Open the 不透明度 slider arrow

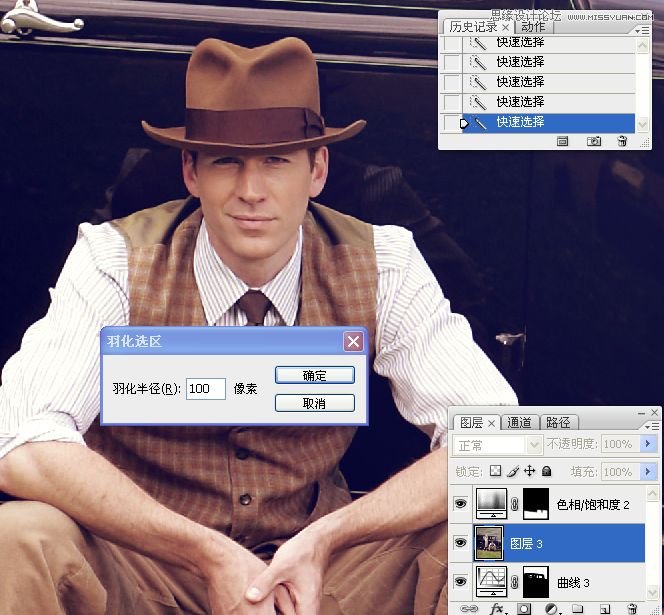(x=648, y=444)
